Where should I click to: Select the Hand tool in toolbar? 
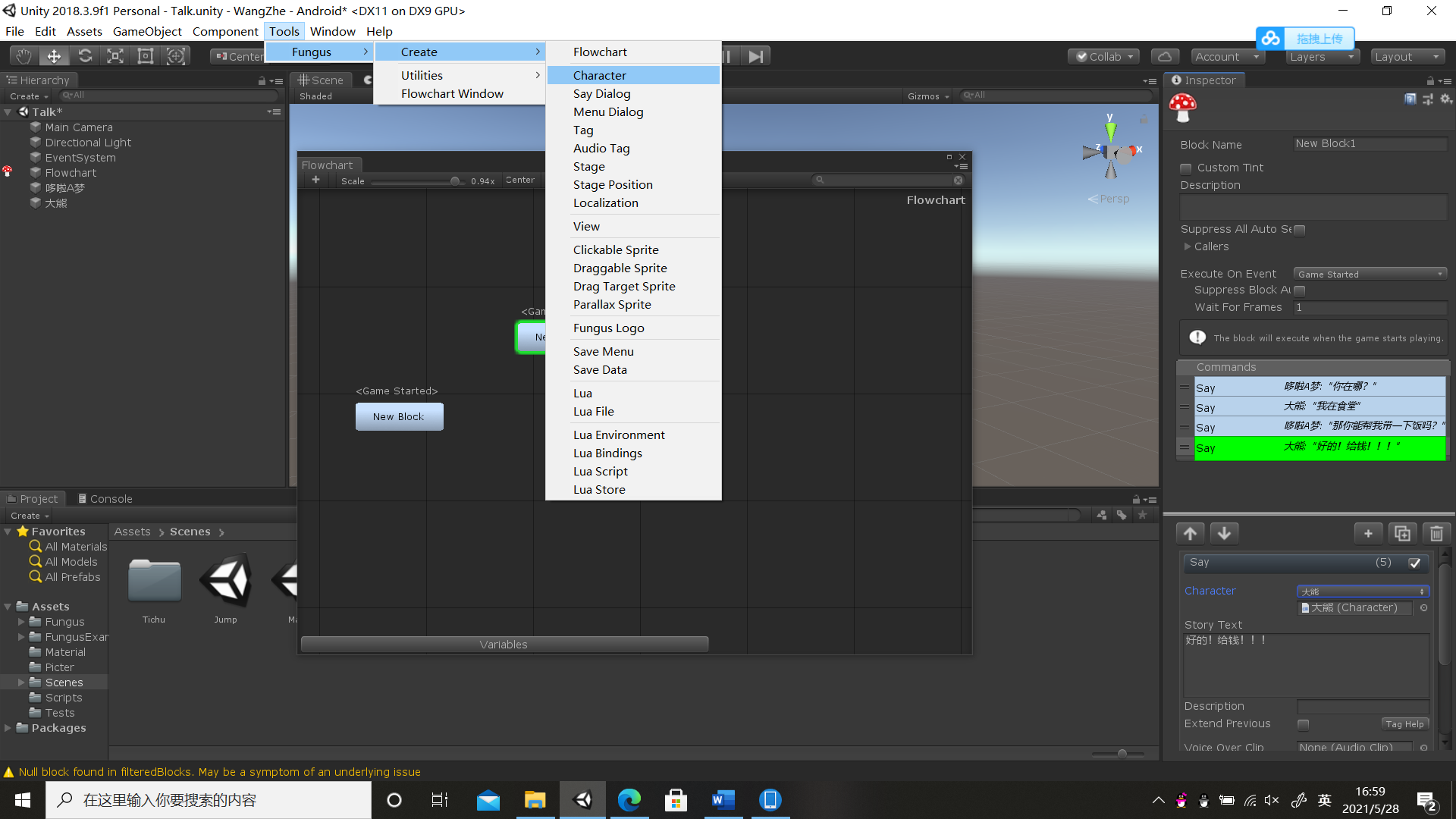tap(24, 56)
